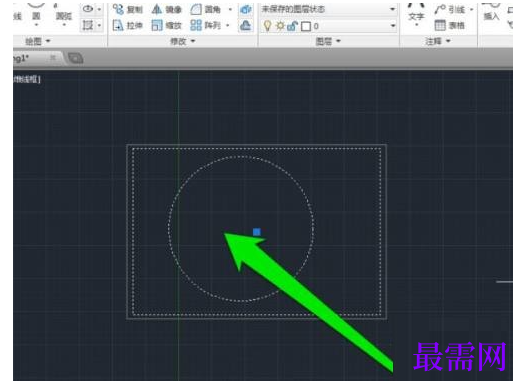Click the Circle (圆) draw tool

click(x=36, y=13)
